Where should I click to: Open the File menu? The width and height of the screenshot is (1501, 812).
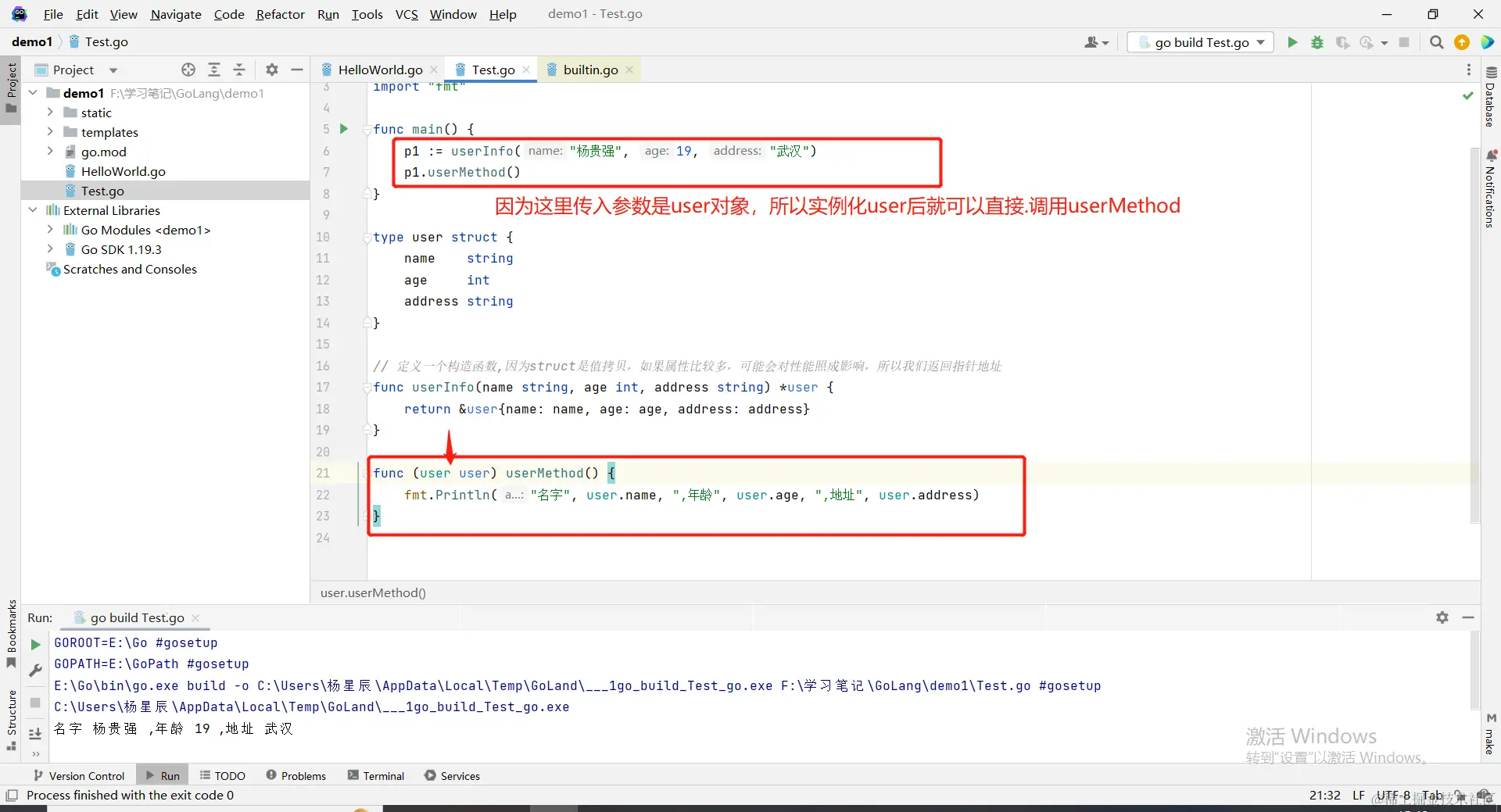[53, 14]
